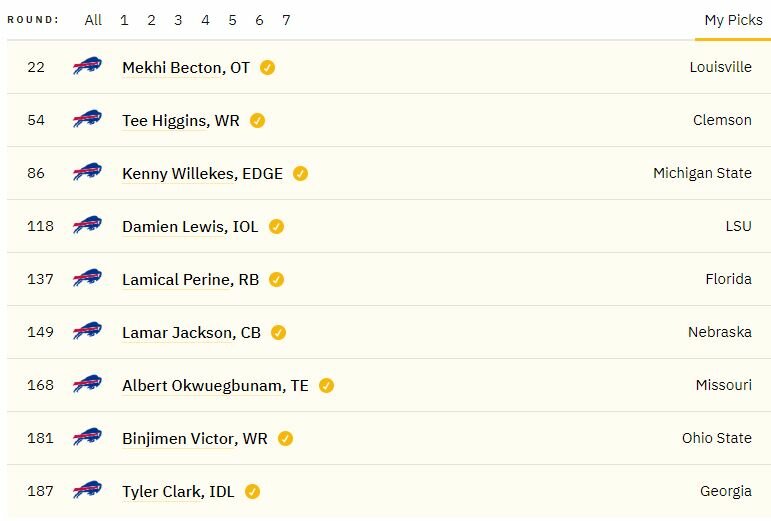This screenshot has height=521, width=771.
Task: Filter draft picks to round 1
Action: tap(124, 20)
